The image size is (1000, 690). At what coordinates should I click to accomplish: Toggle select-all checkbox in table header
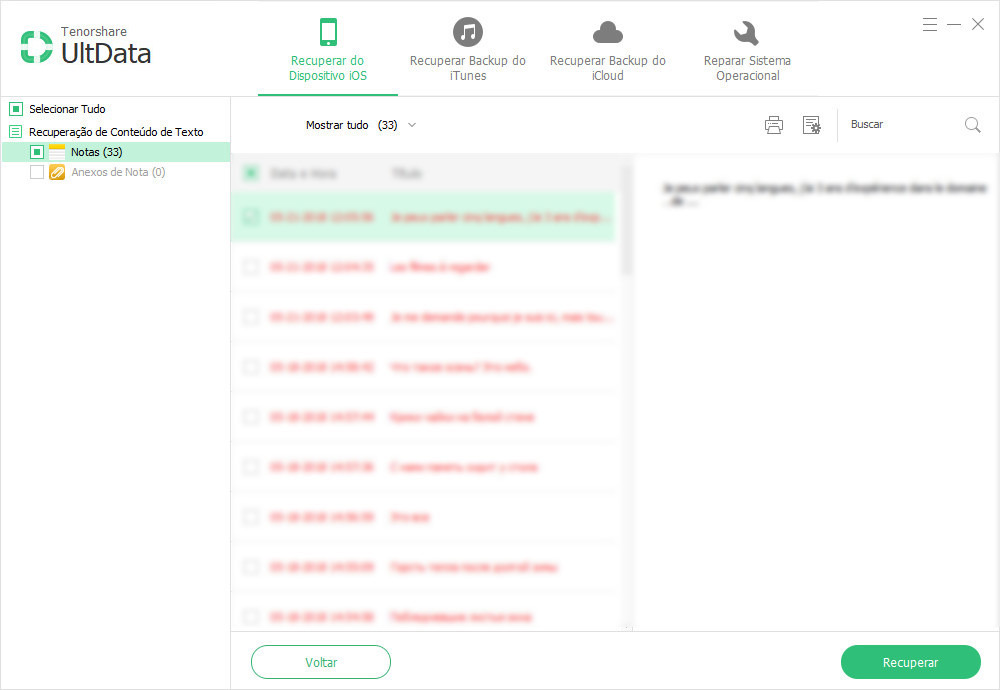251,173
